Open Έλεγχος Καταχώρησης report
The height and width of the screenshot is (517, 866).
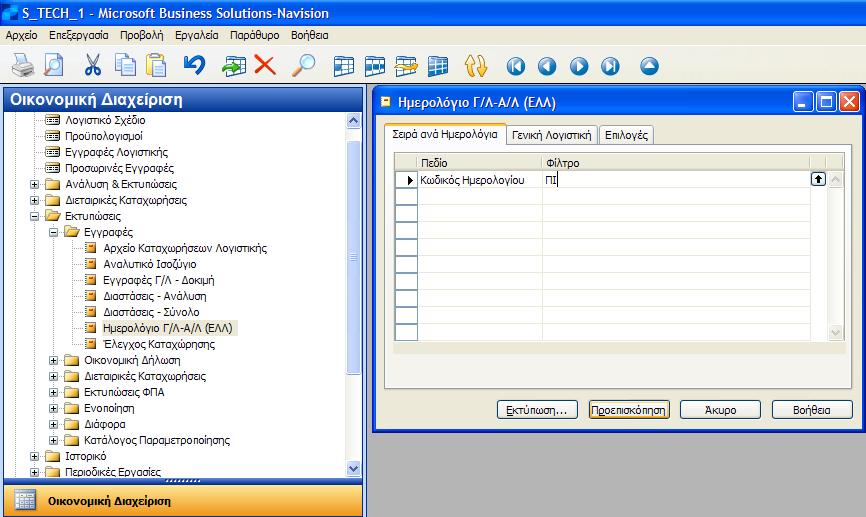[159, 344]
